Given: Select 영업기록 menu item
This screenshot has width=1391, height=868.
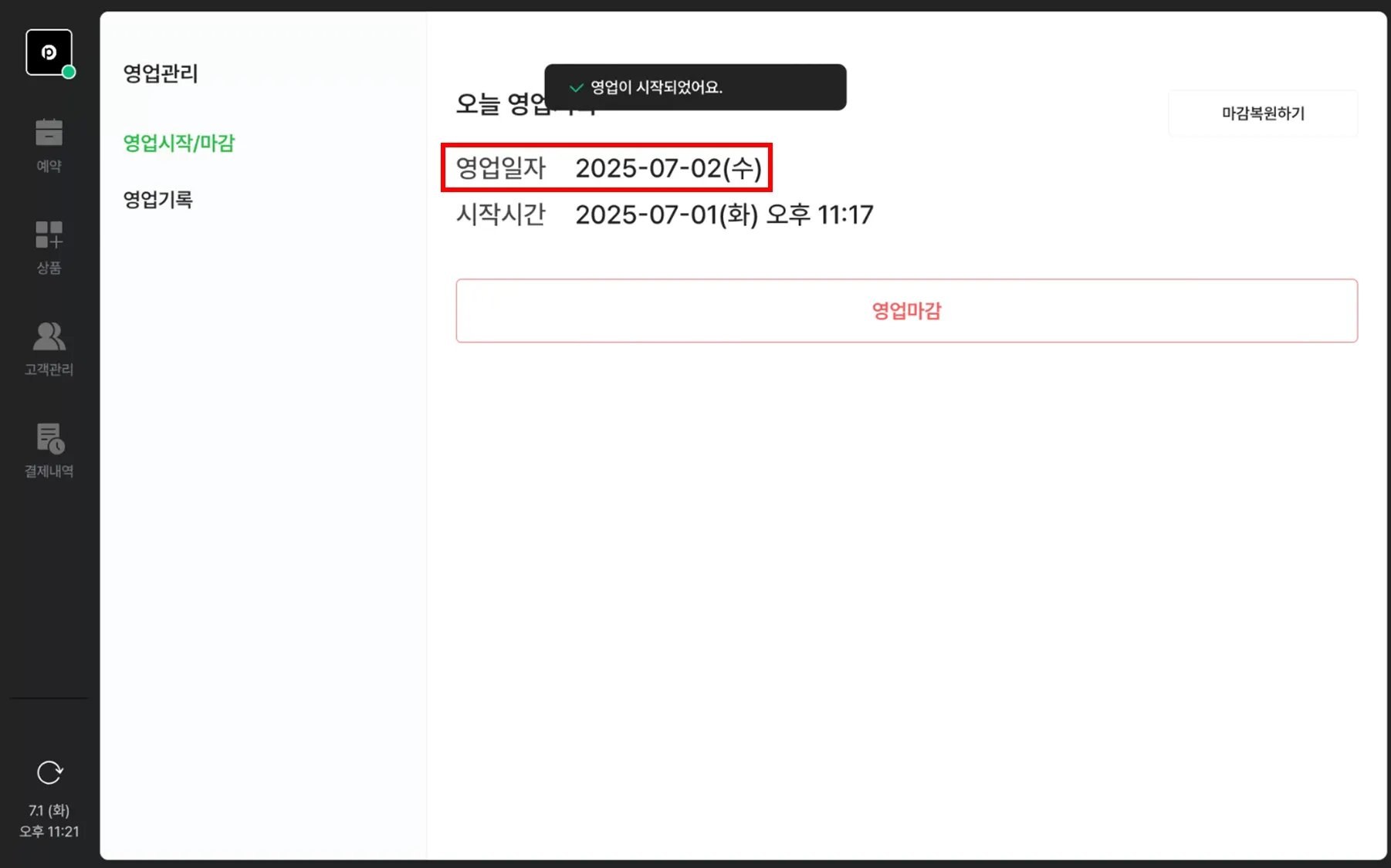Looking at the screenshot, I should coord(157,200).
